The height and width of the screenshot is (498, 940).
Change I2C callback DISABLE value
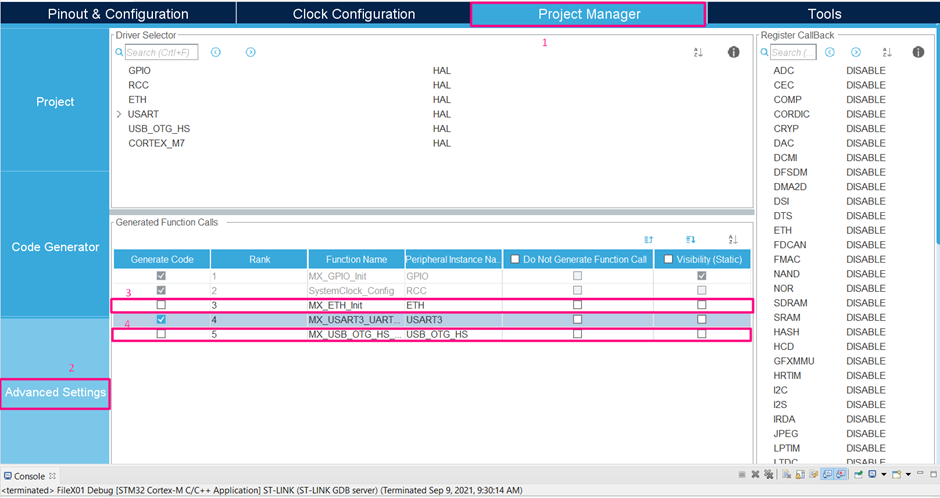(x=866, y=390)
